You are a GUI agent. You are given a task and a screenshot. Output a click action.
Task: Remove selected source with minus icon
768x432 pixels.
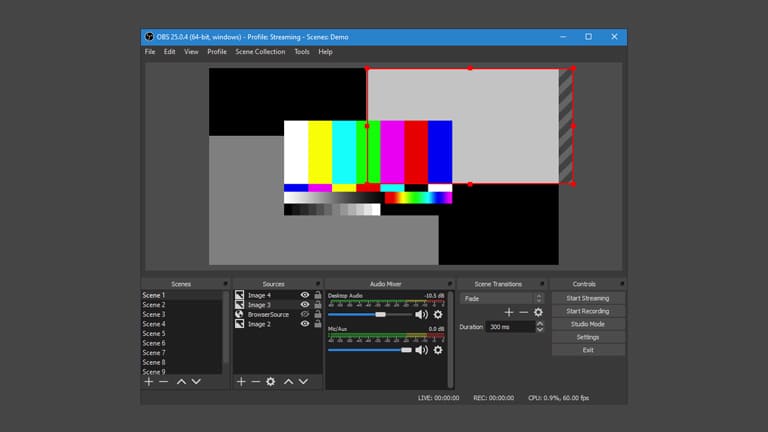tap(256, 382)
